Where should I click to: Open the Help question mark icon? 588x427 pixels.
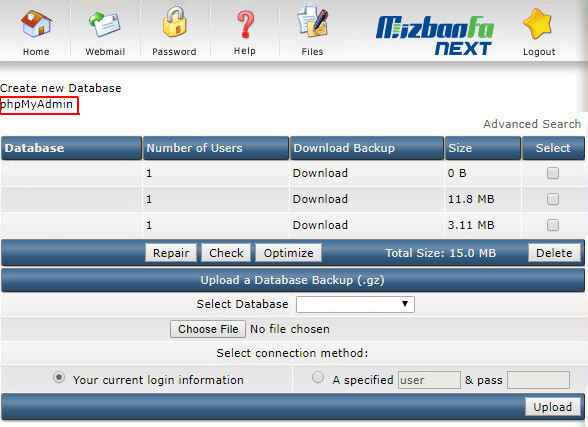coord(245,25)
